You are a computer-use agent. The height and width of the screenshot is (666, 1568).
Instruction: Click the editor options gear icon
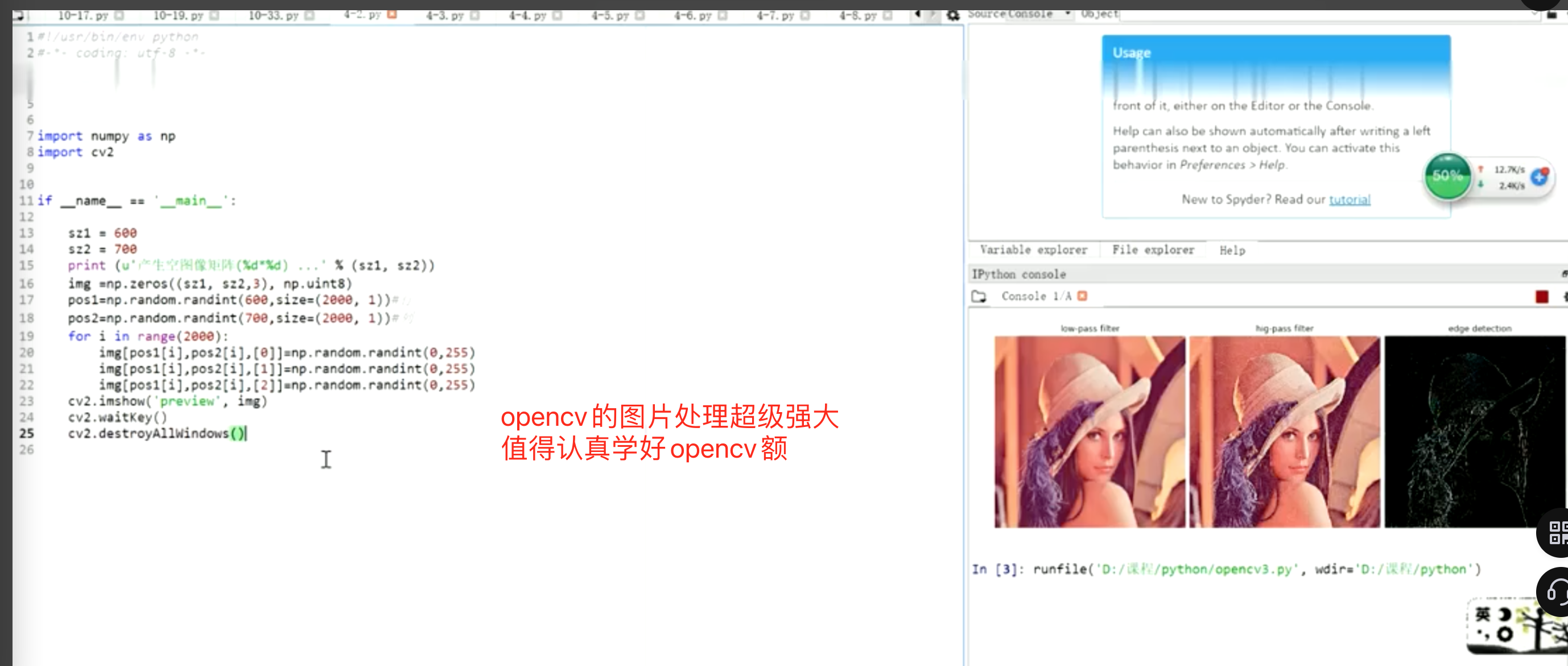(x=952, y=15)
